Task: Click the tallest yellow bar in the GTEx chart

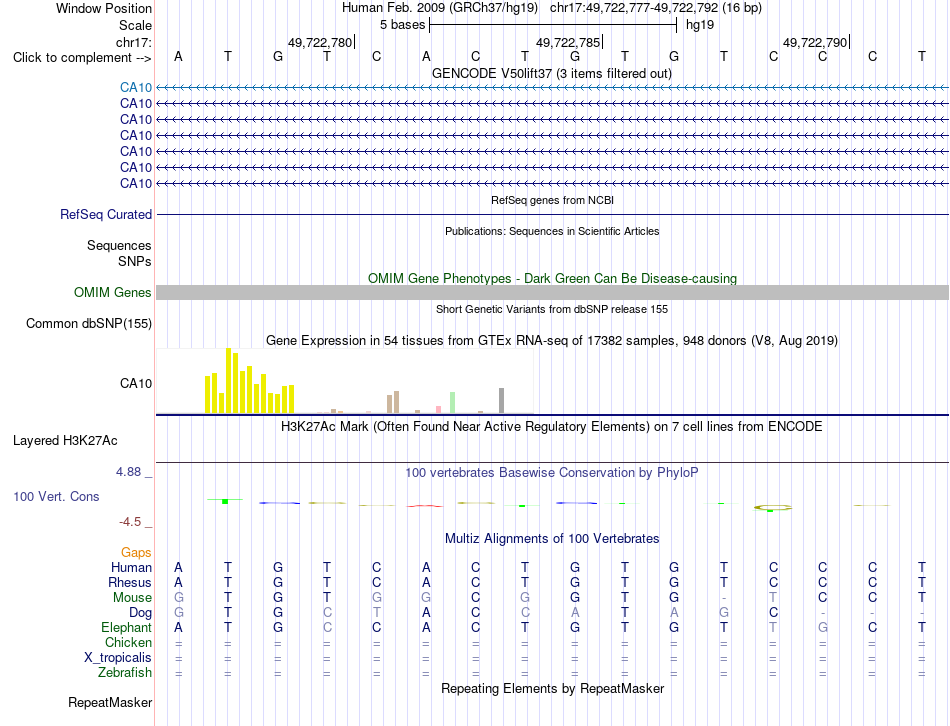Action: 228,381
